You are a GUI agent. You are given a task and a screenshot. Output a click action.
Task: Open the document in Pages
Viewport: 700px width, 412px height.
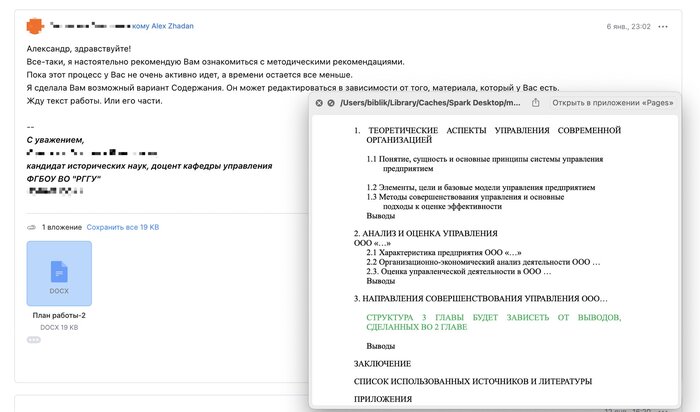pos(612,103)
